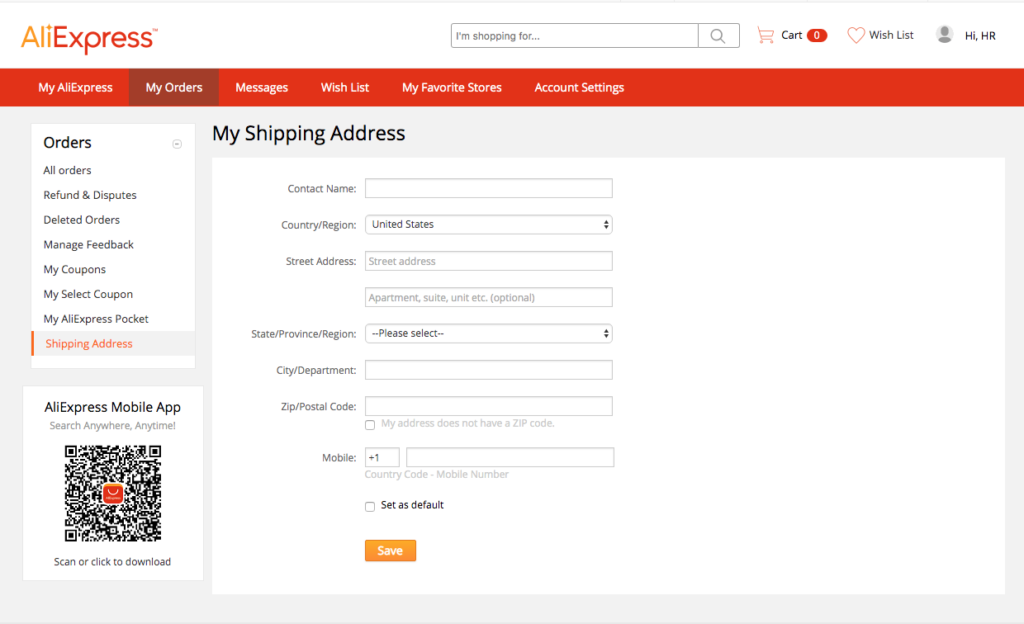Click the 'My Shipping Address' heading
Screen dimensions: 1024x624
click(309, 134)
